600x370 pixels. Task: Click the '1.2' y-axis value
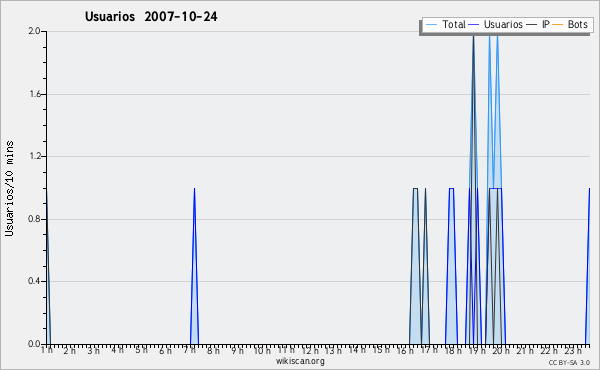(34, 156)
